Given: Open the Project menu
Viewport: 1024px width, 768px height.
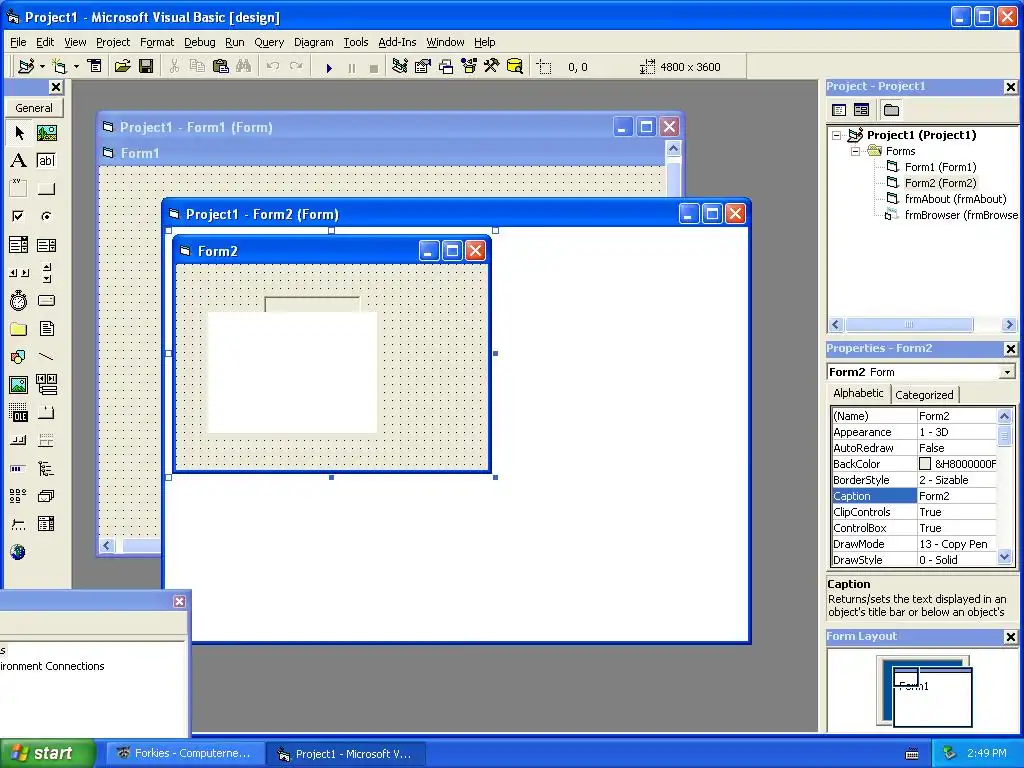Looking at the screenshot, I should 113,42.
